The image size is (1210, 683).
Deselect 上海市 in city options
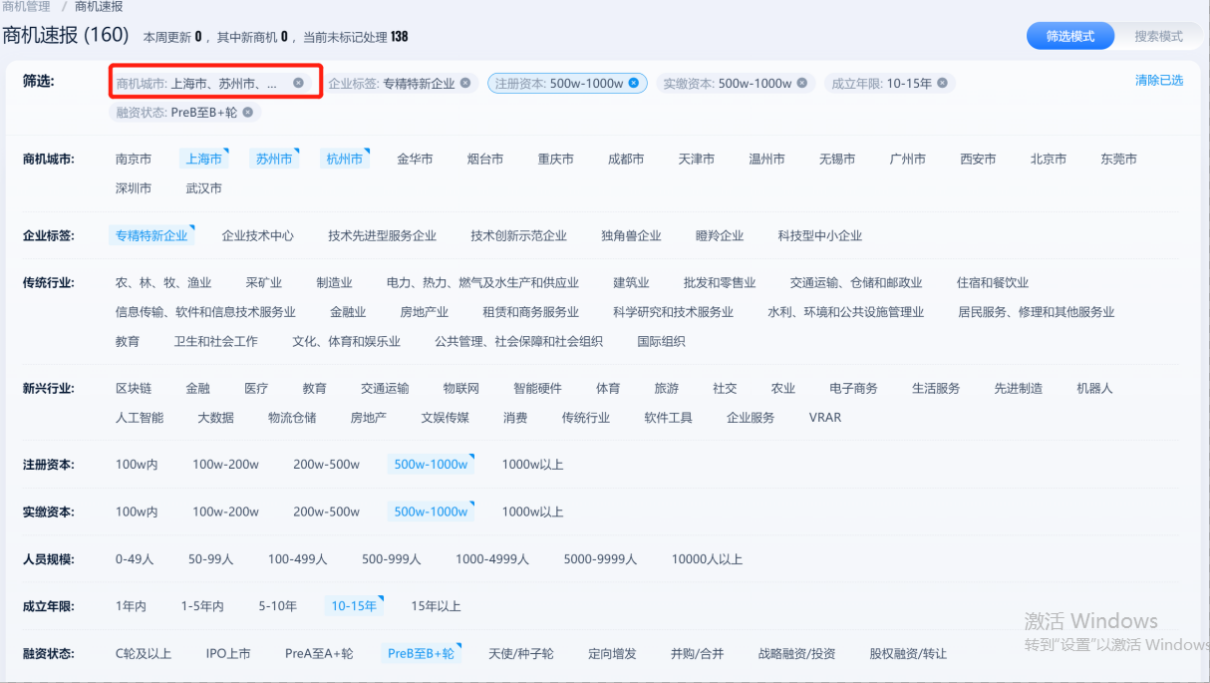(x=202, y=159)
